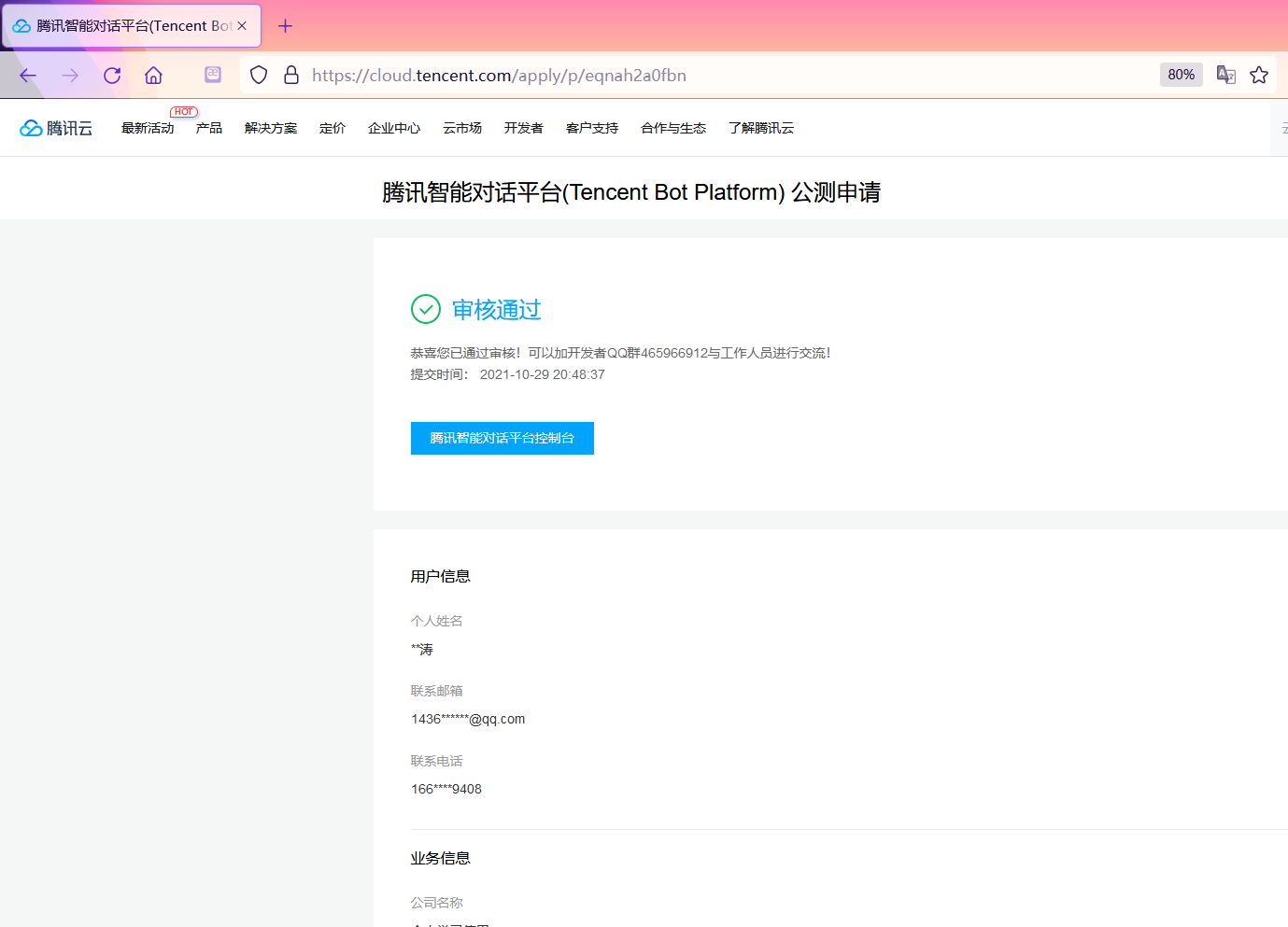Click the extension icon beside the home button
This screenshot has width=1288, height=927.
(213, 75)
